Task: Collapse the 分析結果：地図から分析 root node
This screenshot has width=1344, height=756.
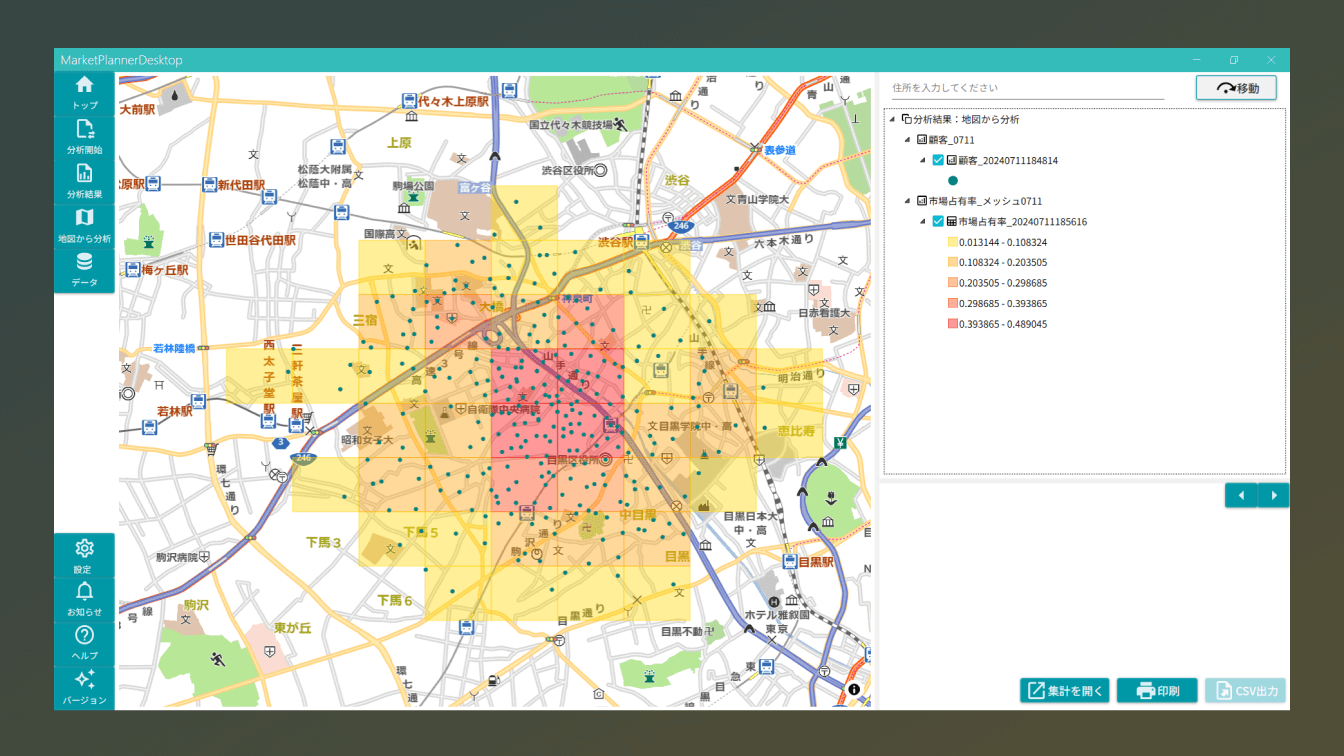Action: [893, 120]
